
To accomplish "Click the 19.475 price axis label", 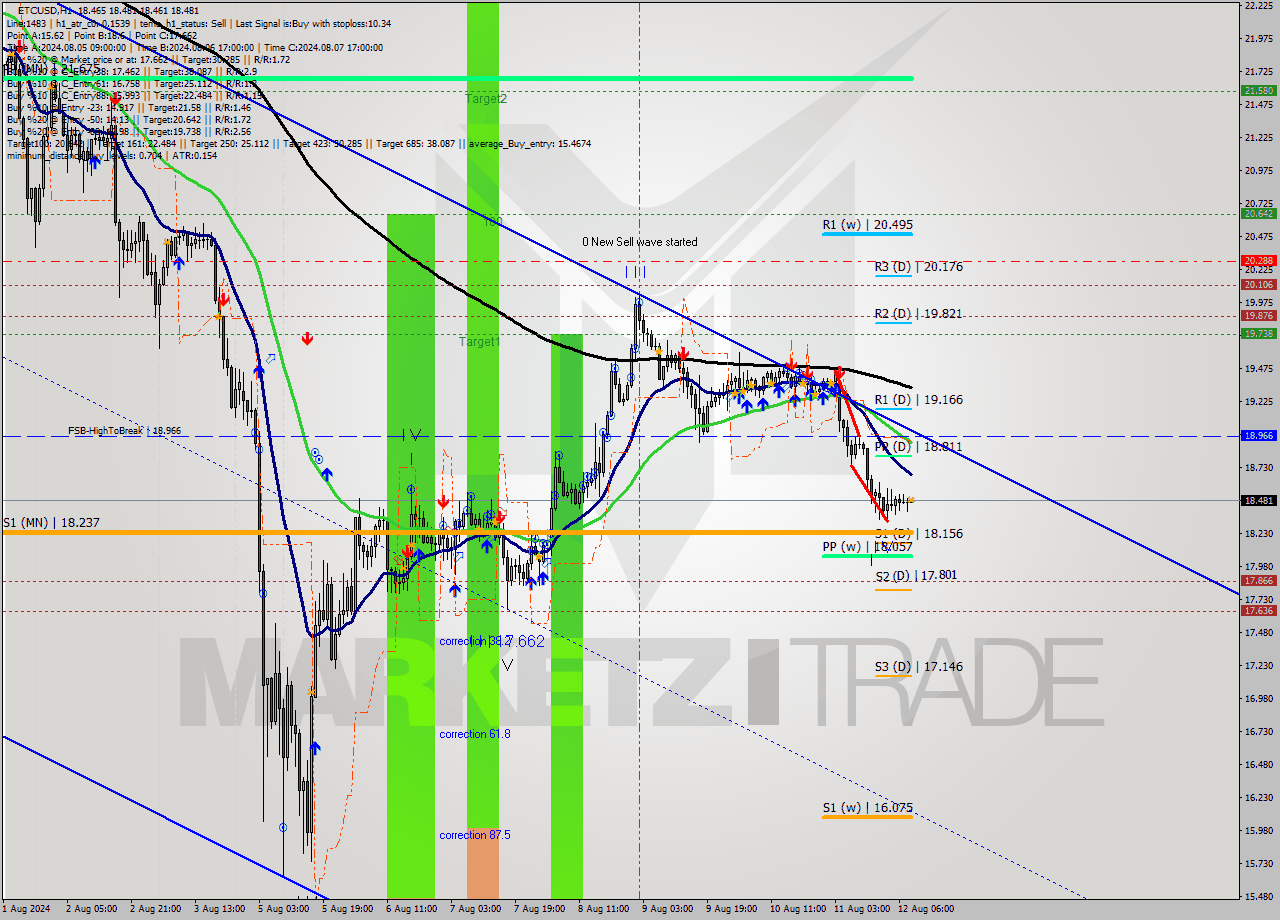I will [x=1258, y=368].
